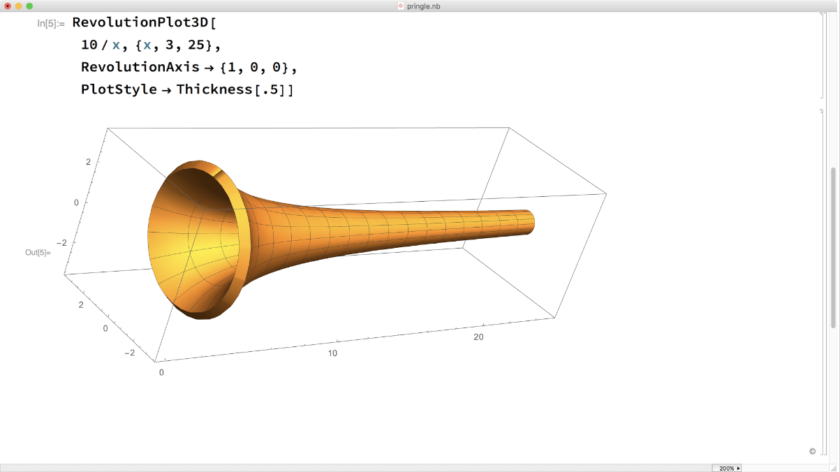Click the pringle.nb document icon in title bar
Image resolution: width=840 pixels, height=472 pixels.
coord(400,6)
